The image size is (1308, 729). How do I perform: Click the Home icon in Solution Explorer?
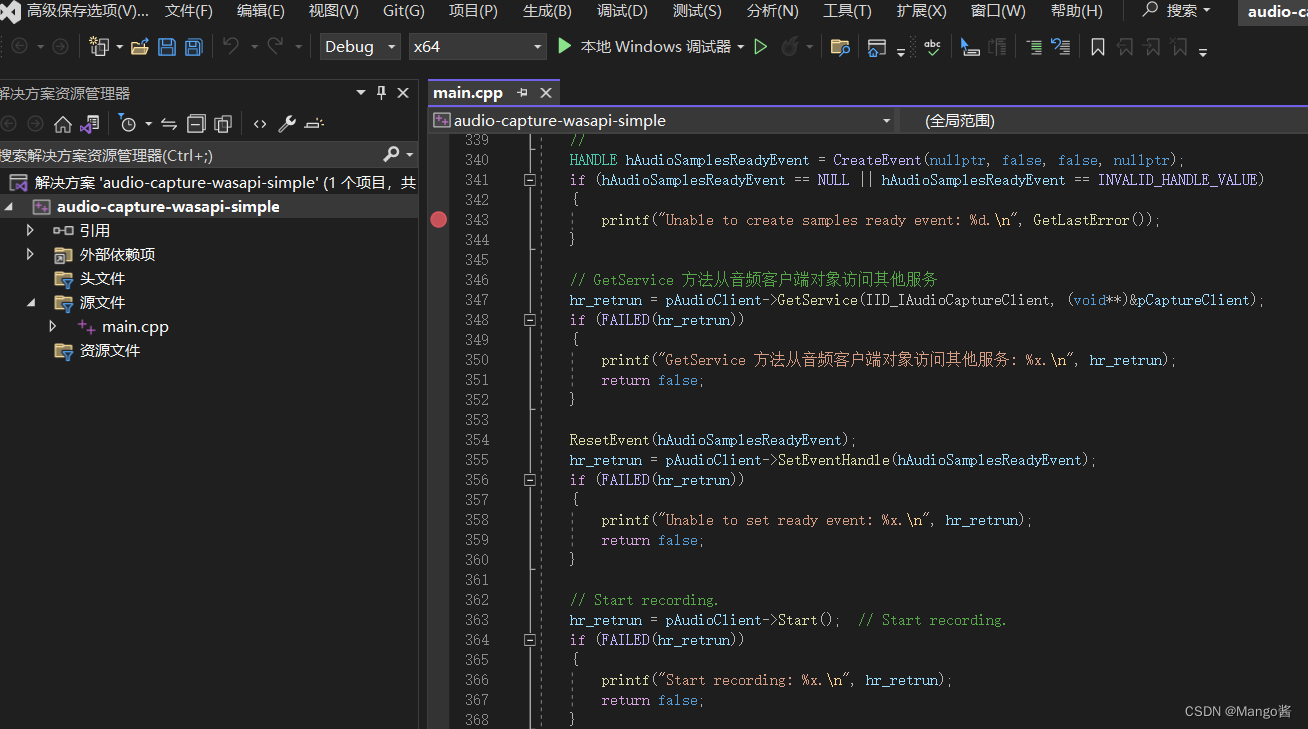pyautogui.click(x=62, y=124)
